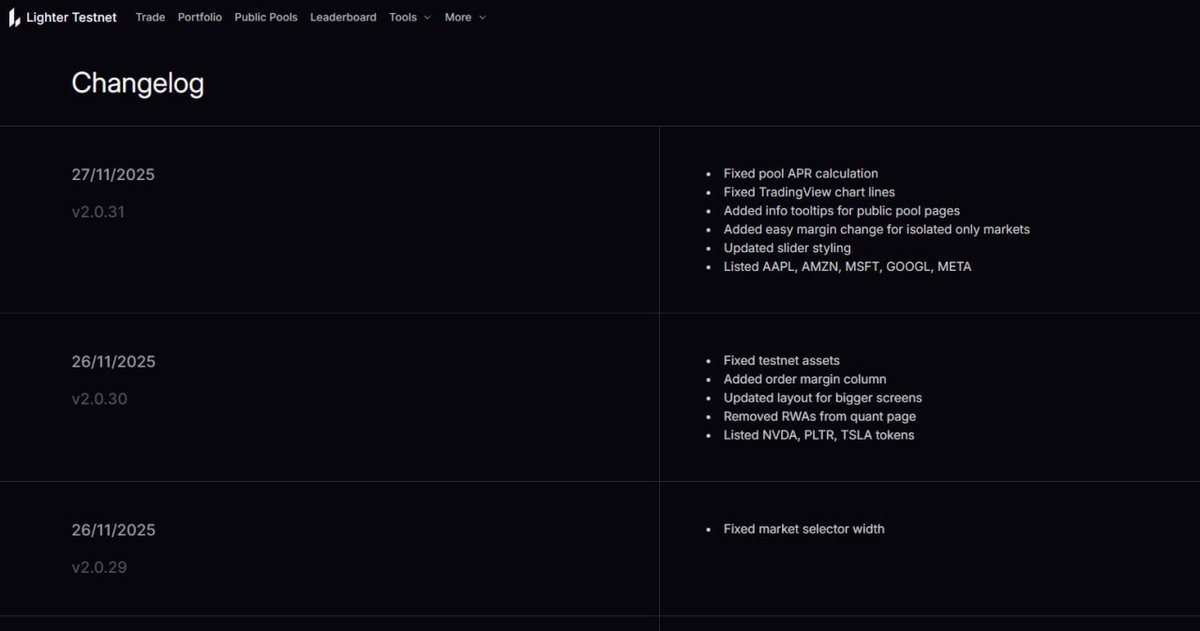The height and width of the screenshot is (631, 1200).
Task: Click 'Listed NVDA, PLTR, TSLA tokens'
Action: point(819,435)
